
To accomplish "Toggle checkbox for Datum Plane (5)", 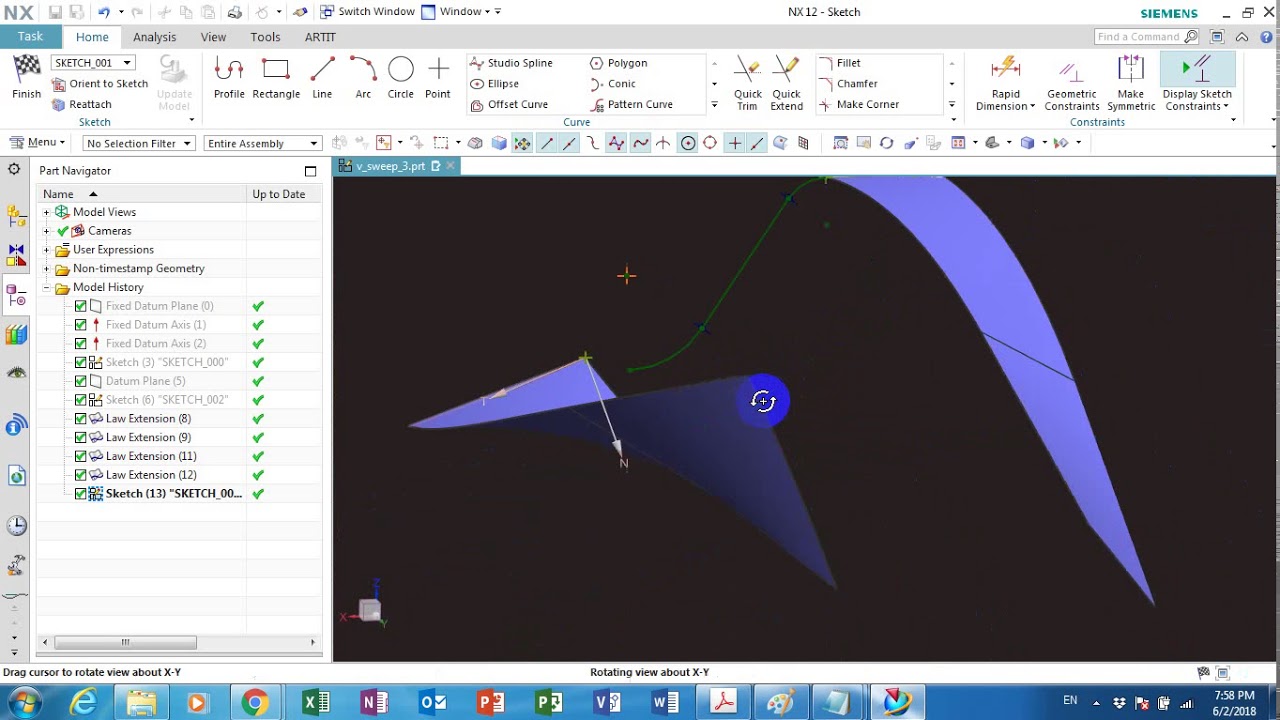I will click(x=81, y=381).
